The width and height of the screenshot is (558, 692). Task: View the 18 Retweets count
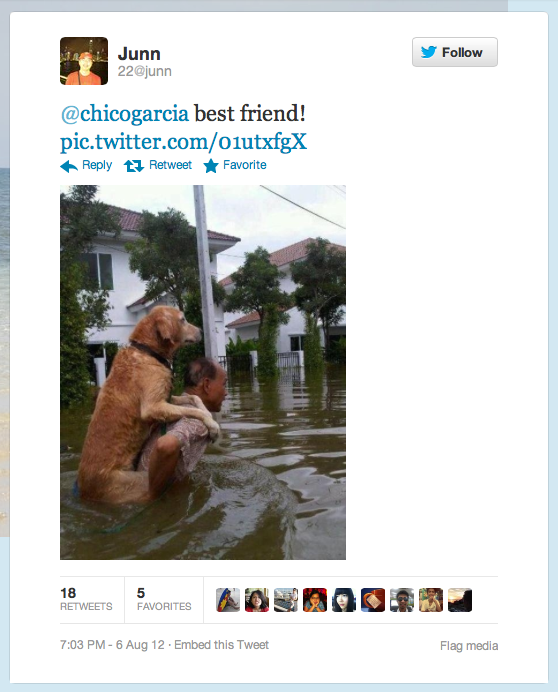(87, 599)
